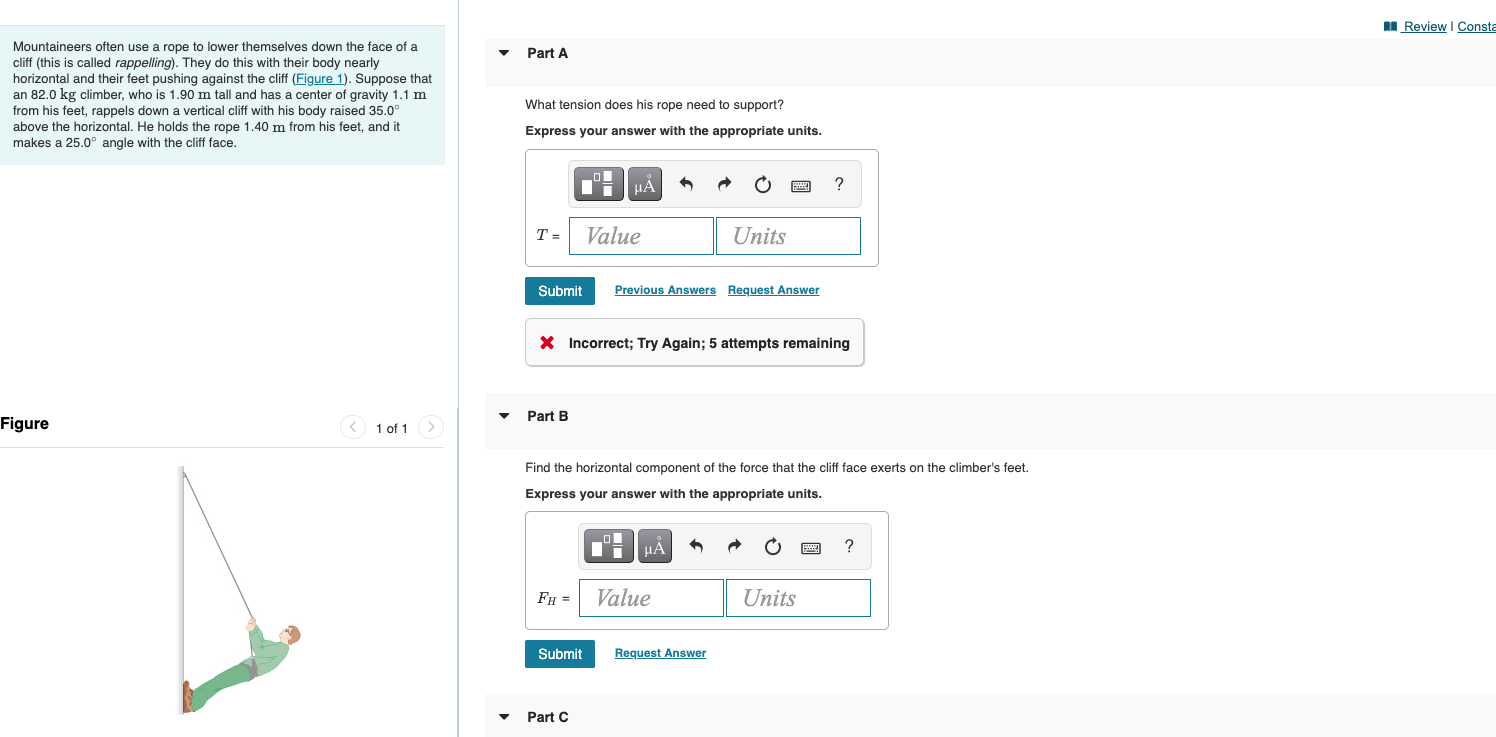Image resolution: width=1496 pixels, height=737 pixels.
Task: Open the μÅ units menu in Part B
Action: (654, 546)
